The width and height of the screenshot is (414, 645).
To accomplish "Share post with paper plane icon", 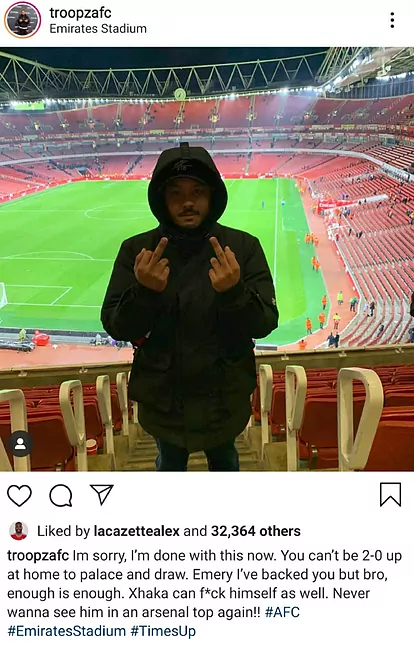I will click(x=101, y=494).
